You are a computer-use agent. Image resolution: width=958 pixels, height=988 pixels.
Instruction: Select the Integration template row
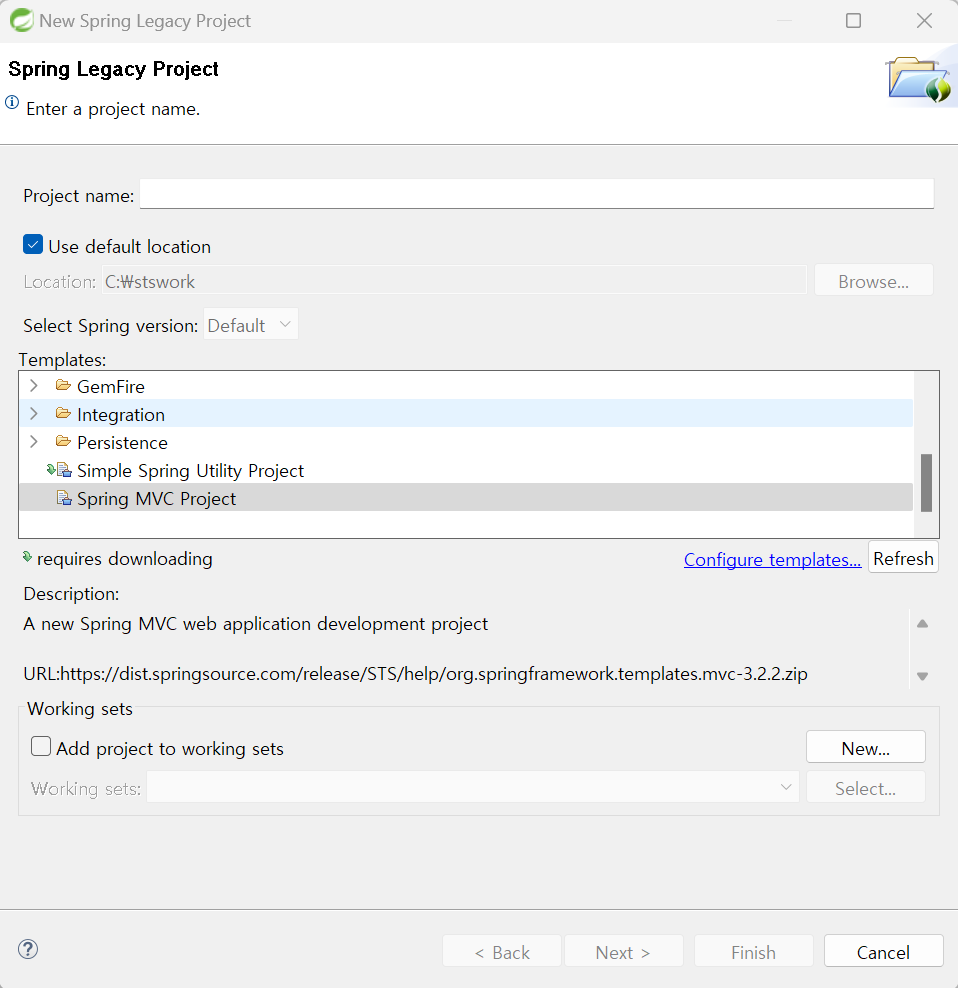click(466, 413)
